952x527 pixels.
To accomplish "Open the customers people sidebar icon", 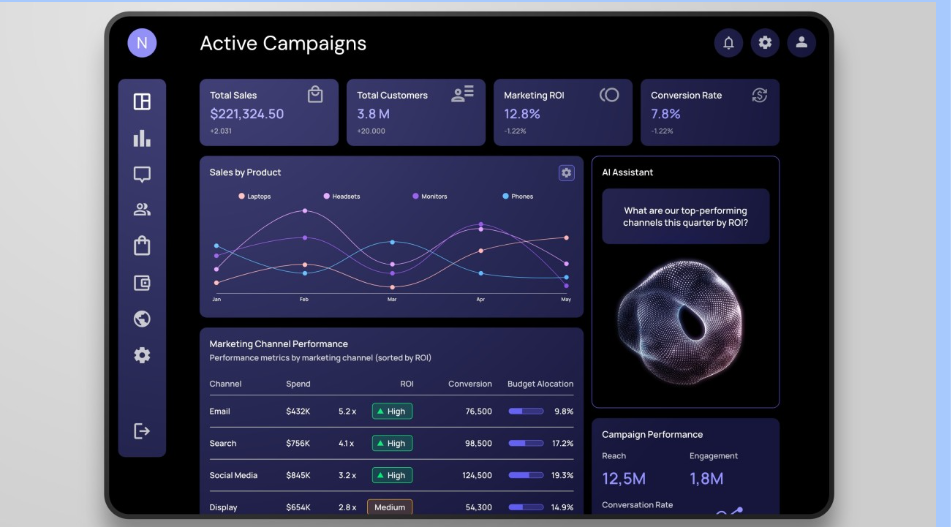I will click(x=142, y=210).
